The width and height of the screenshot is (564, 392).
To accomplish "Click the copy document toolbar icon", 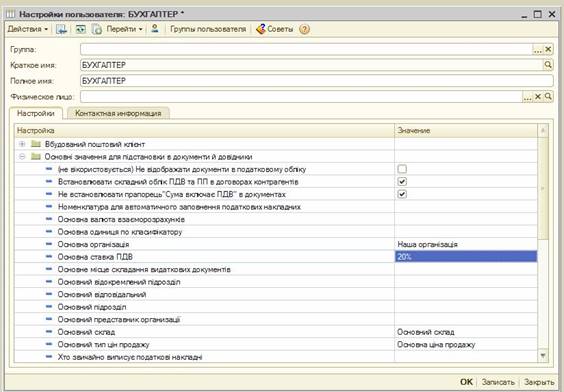I will 97,29.
